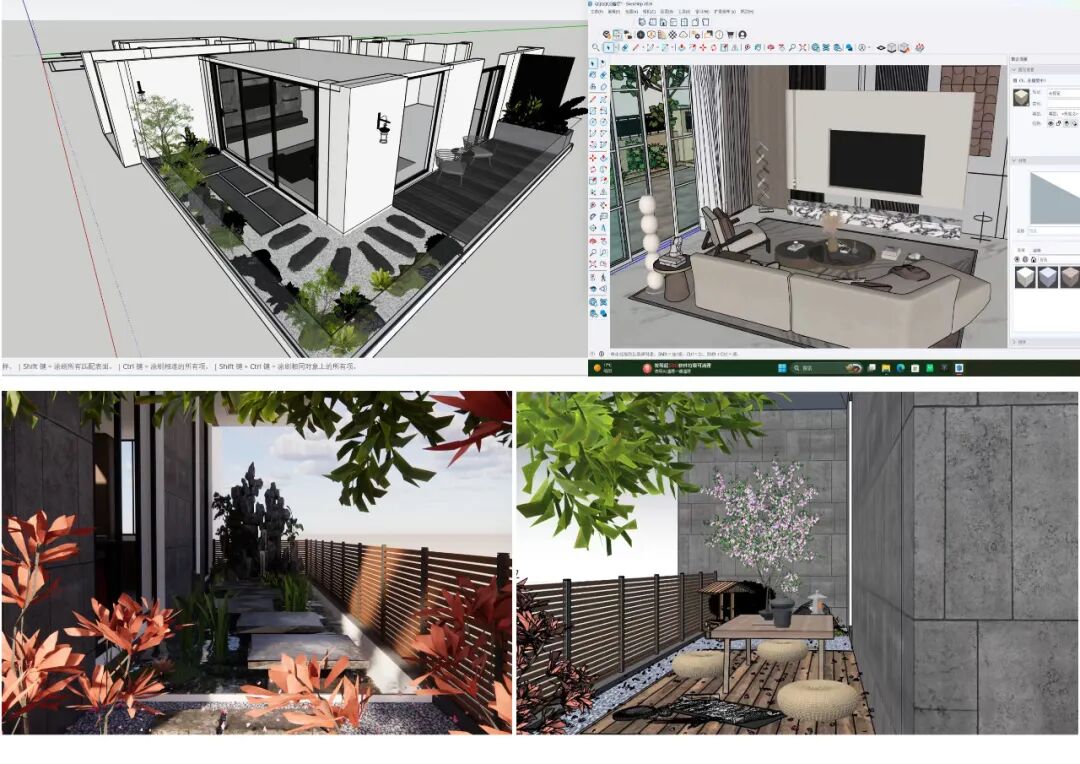Viewport: 1080px width, 764px height.
Task: Open the materials collection dropdown list
Action: click(x=1059, y=260)
